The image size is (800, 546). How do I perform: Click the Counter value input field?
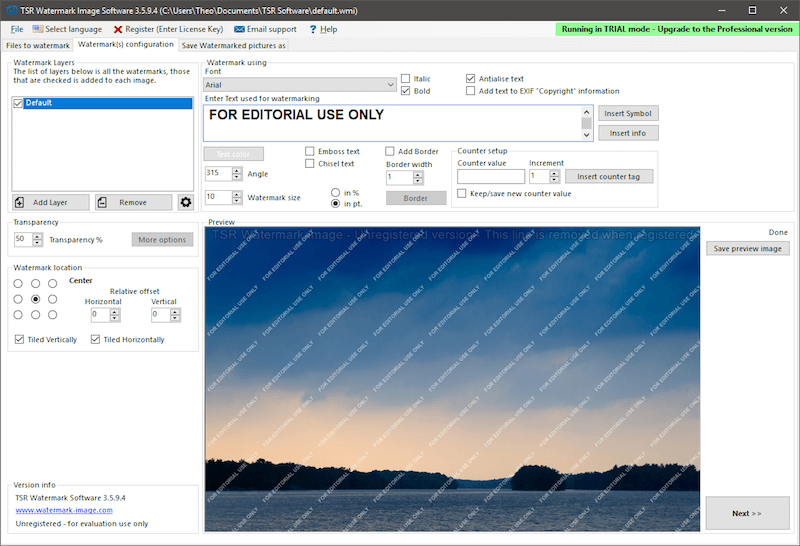491,177
